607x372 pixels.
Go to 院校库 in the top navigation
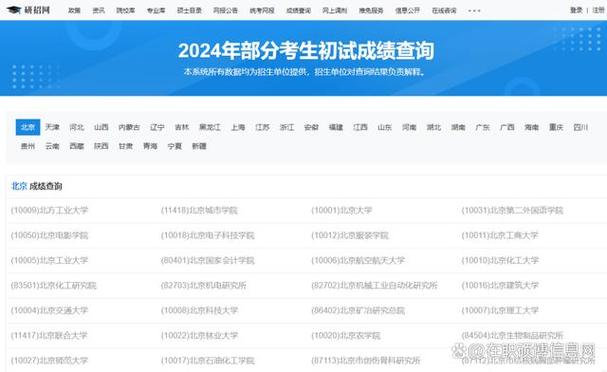point(126,10)
